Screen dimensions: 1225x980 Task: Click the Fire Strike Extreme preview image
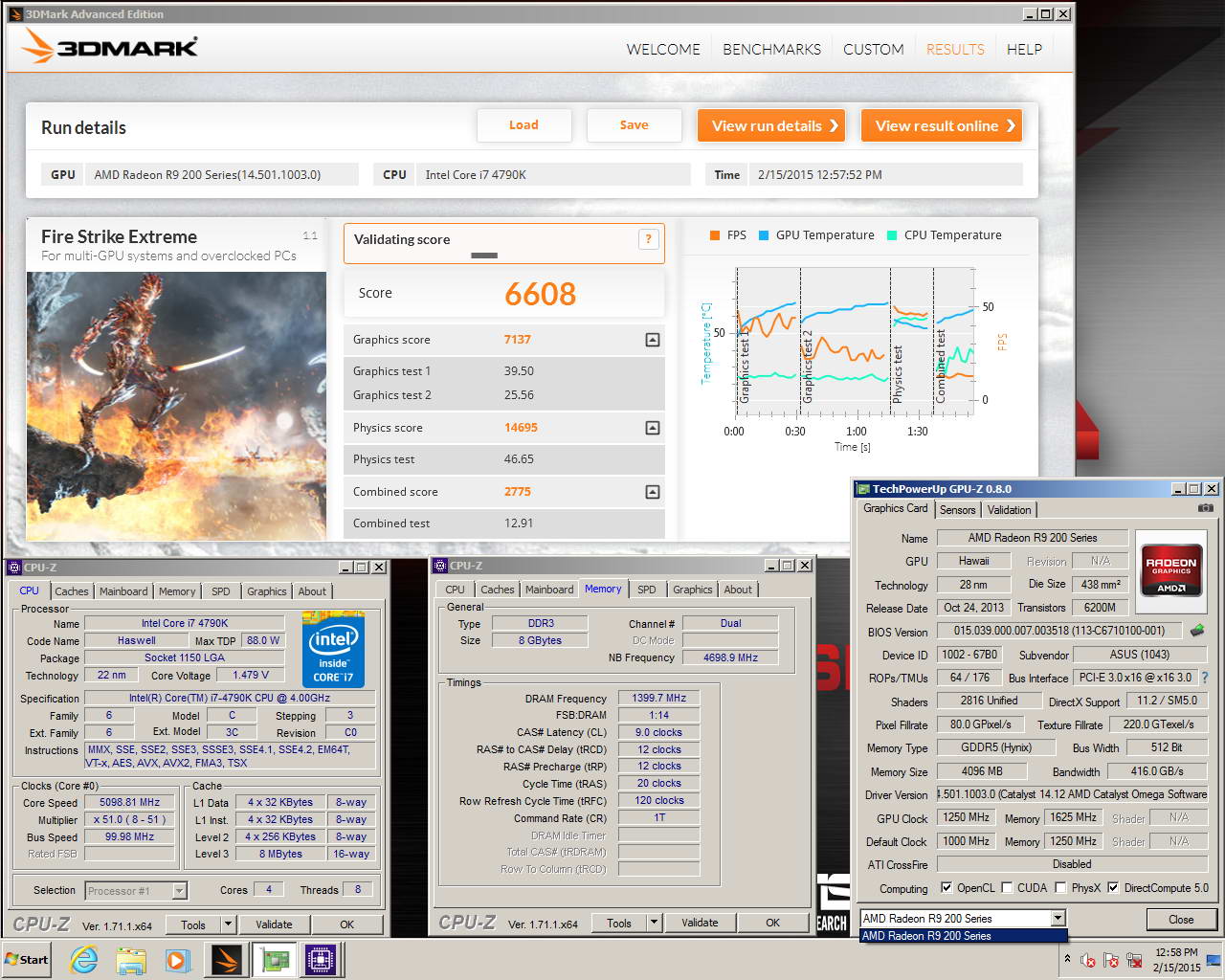pos(176,406)
